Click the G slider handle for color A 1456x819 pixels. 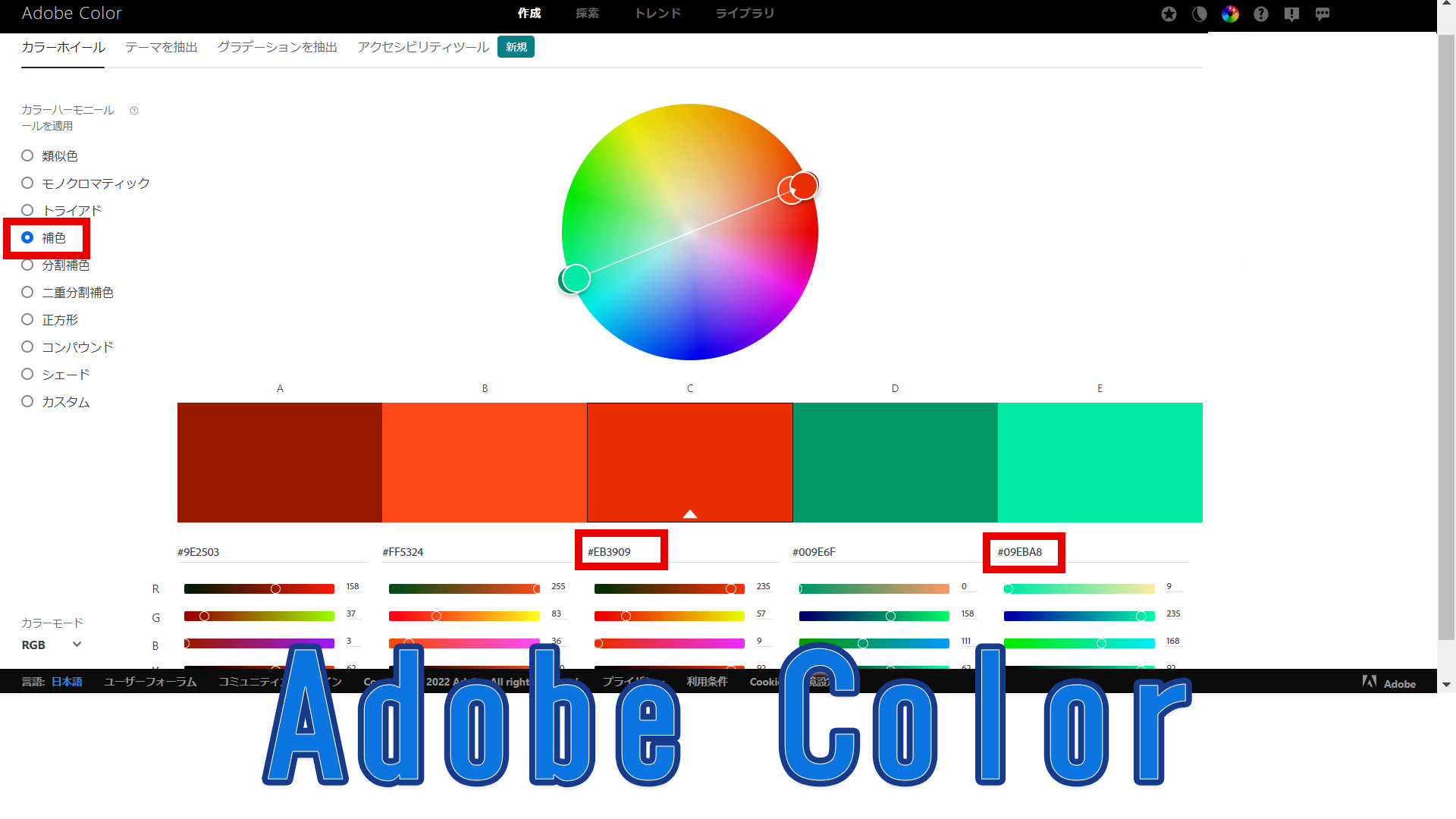204,617
